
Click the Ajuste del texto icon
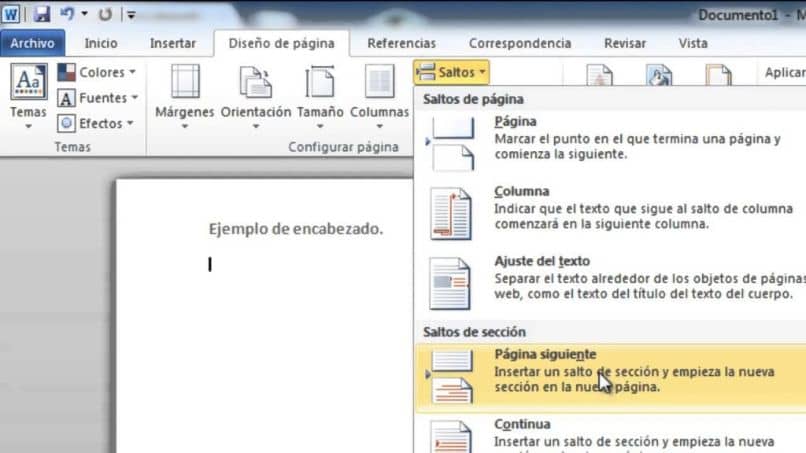[x=450, y=284]
